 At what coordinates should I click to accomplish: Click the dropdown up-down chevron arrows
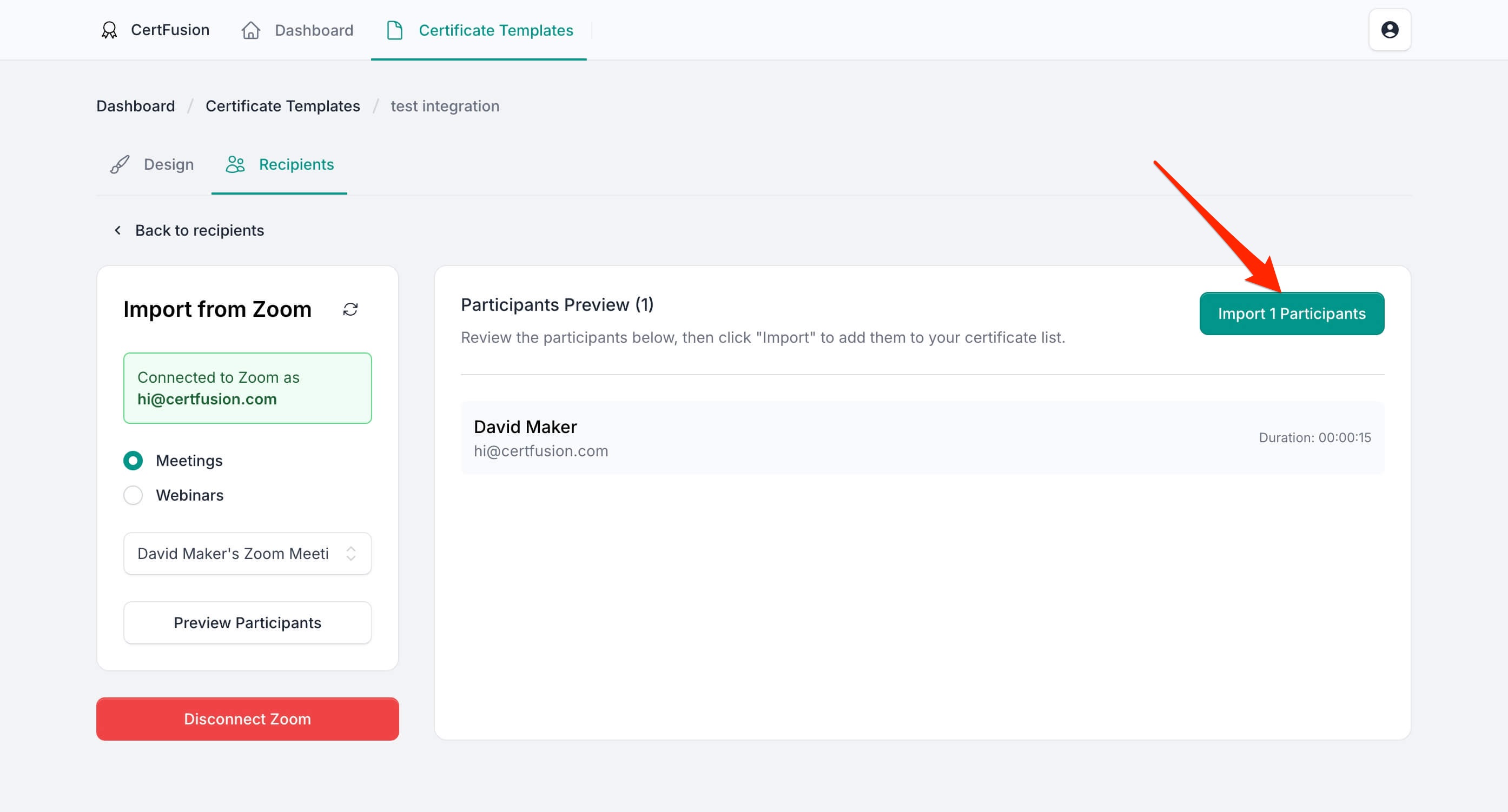coord(351,554)
